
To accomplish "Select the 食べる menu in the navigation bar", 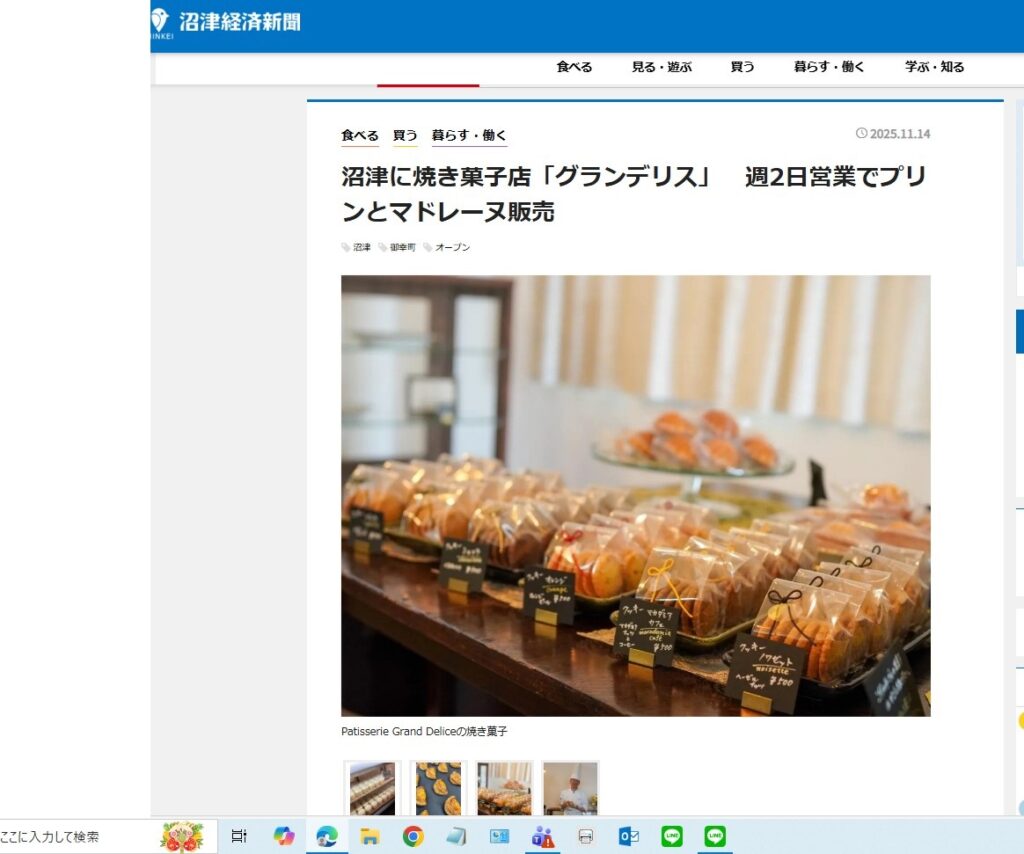I will point(574,67).
